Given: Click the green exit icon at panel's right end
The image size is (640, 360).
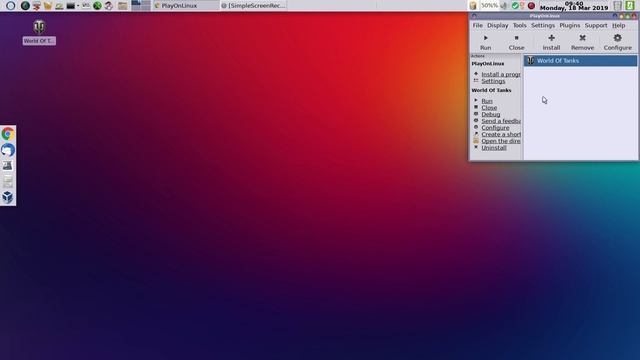Looking at the screenshot, I should click(x=630, y=6).
